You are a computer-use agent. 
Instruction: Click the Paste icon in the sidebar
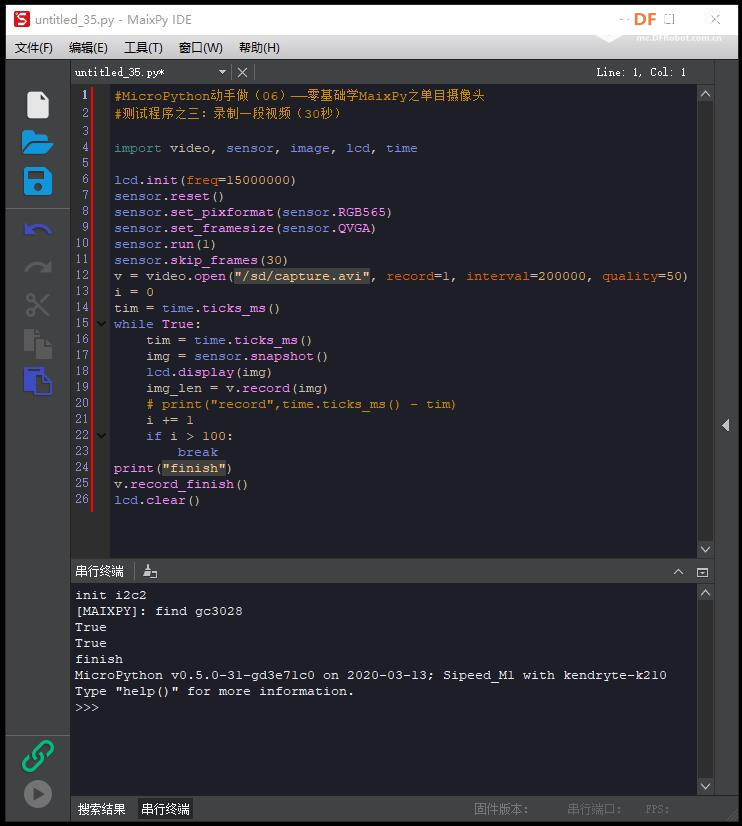coord(37,381)
